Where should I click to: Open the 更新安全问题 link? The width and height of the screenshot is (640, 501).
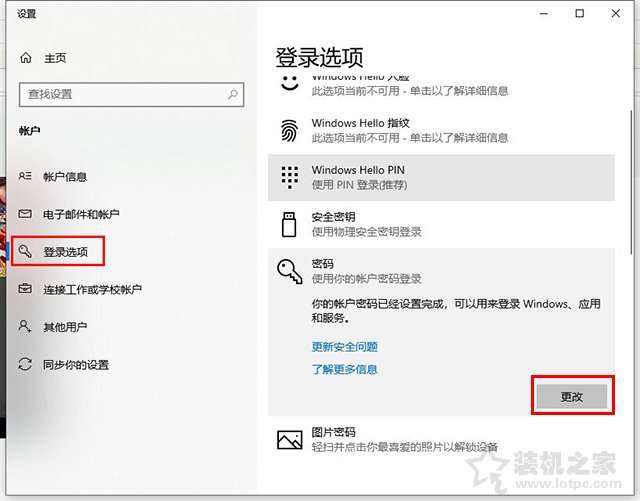pos(344,347)
